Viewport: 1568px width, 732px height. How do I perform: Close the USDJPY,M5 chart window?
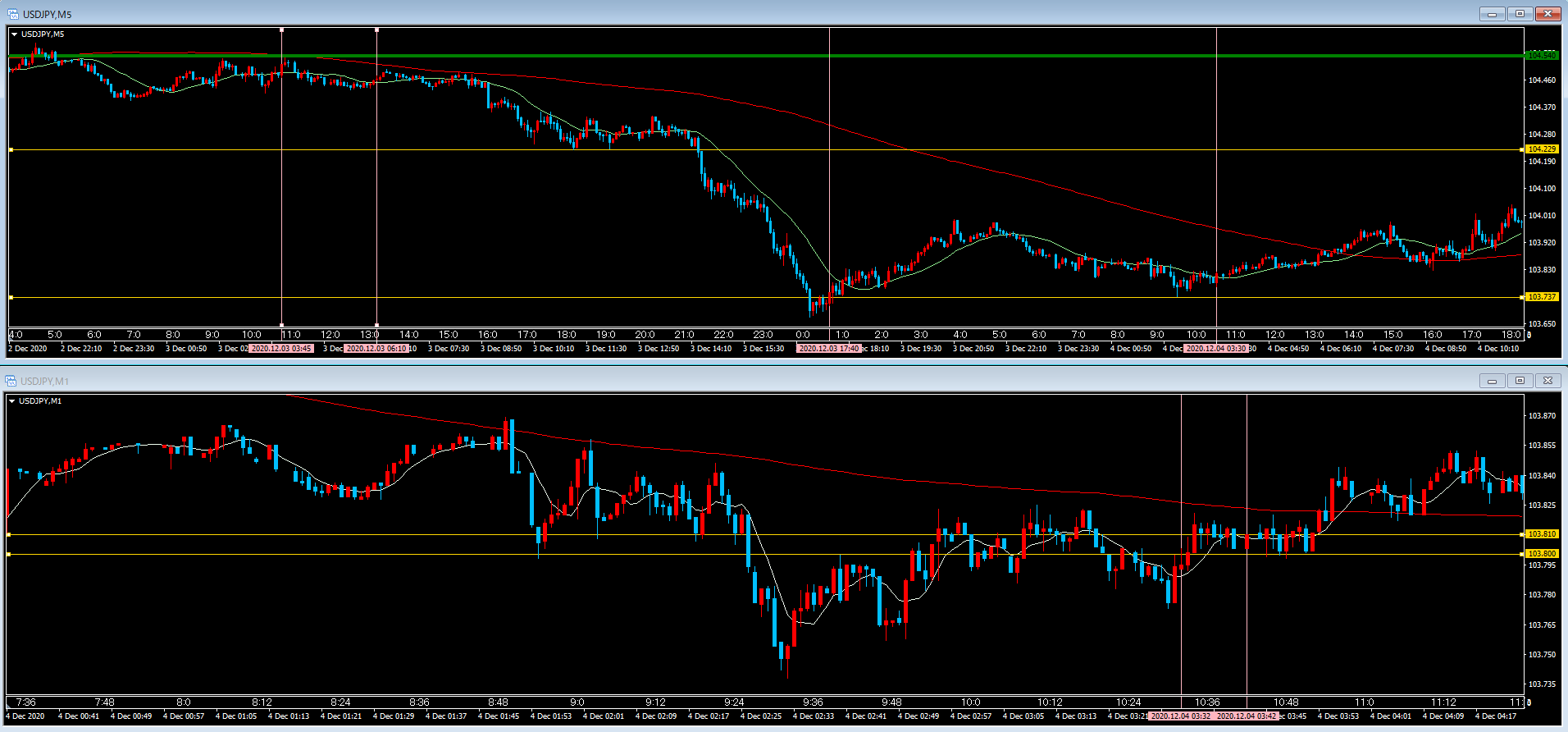point(1547,14)
